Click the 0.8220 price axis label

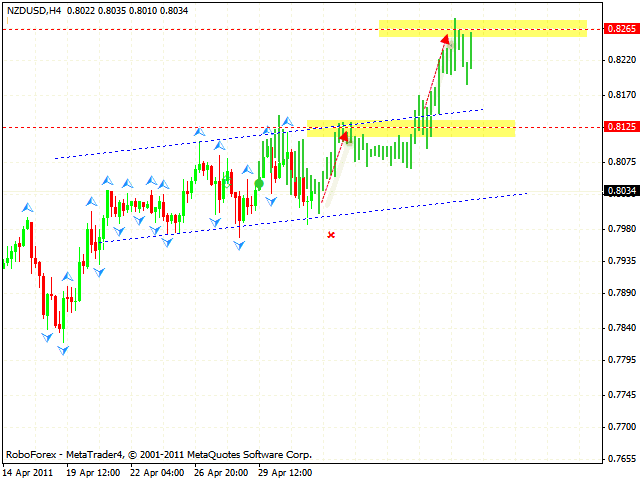[621, 61]
